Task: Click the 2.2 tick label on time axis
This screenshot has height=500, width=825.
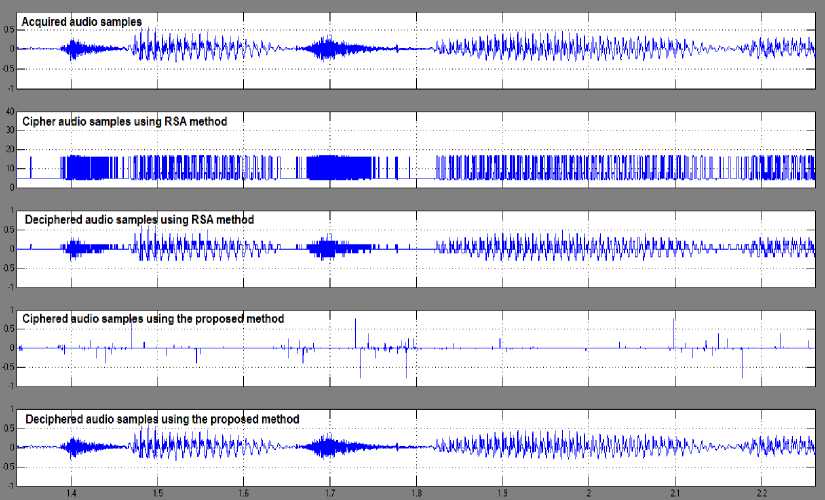Action: [x=761, y=494]
